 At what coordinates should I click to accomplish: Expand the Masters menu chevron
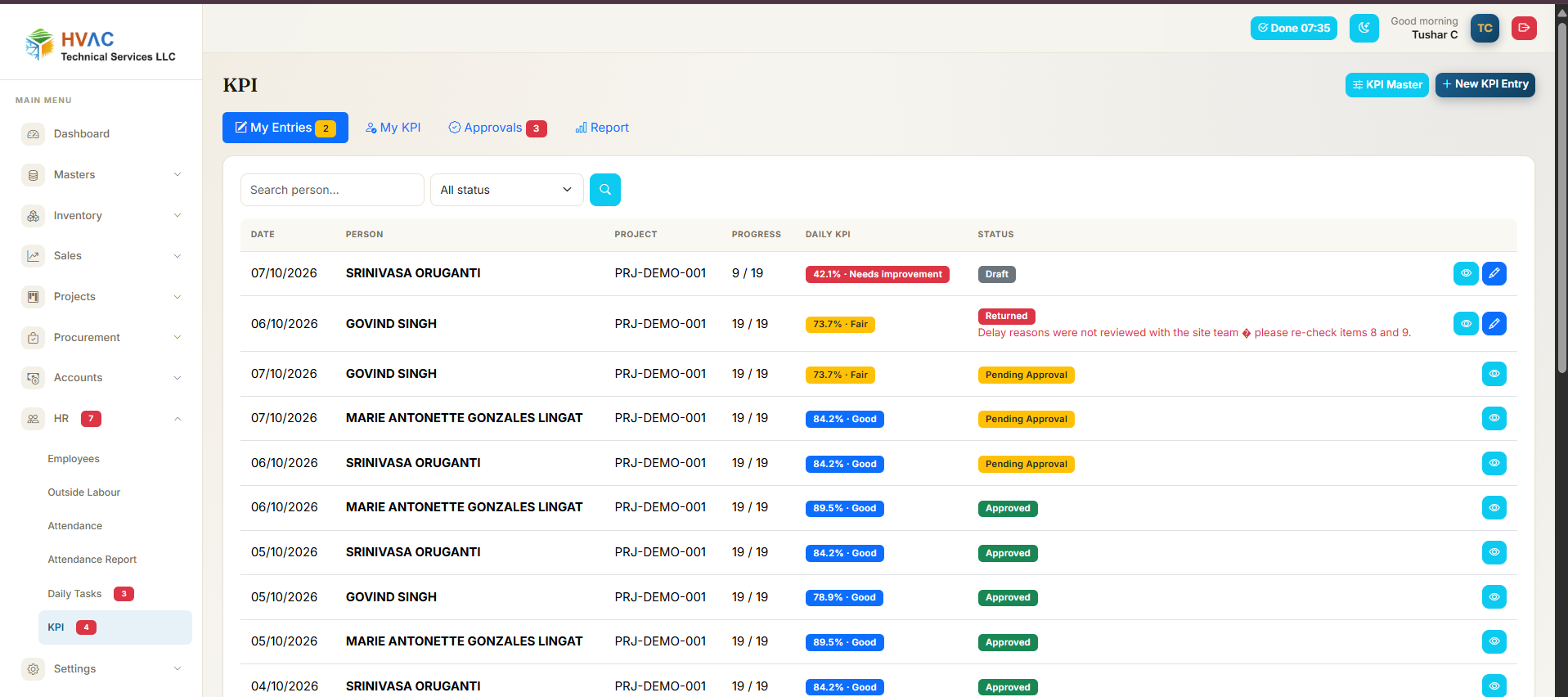(x=177, y=174)
